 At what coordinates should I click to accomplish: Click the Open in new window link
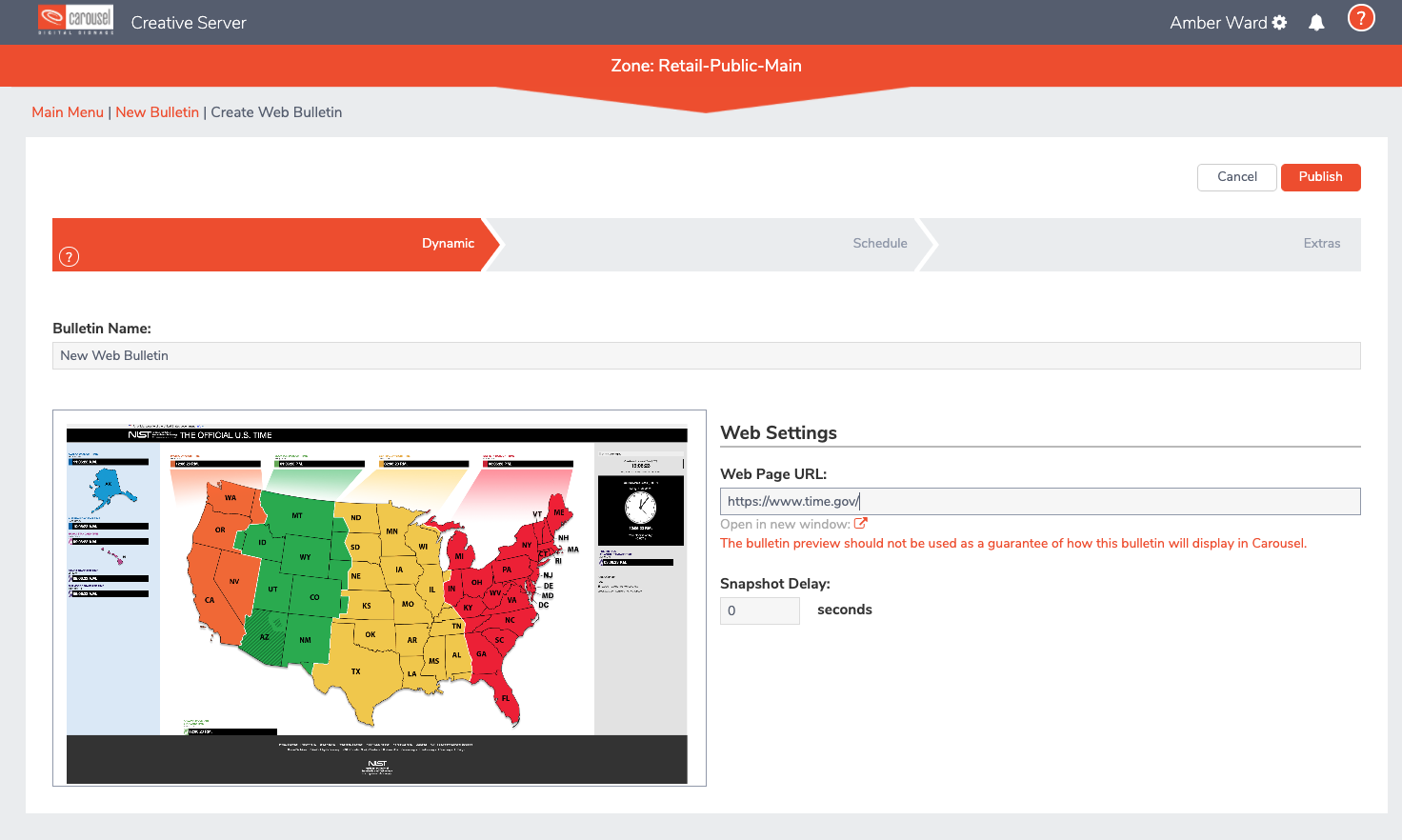tap(787, 523)
